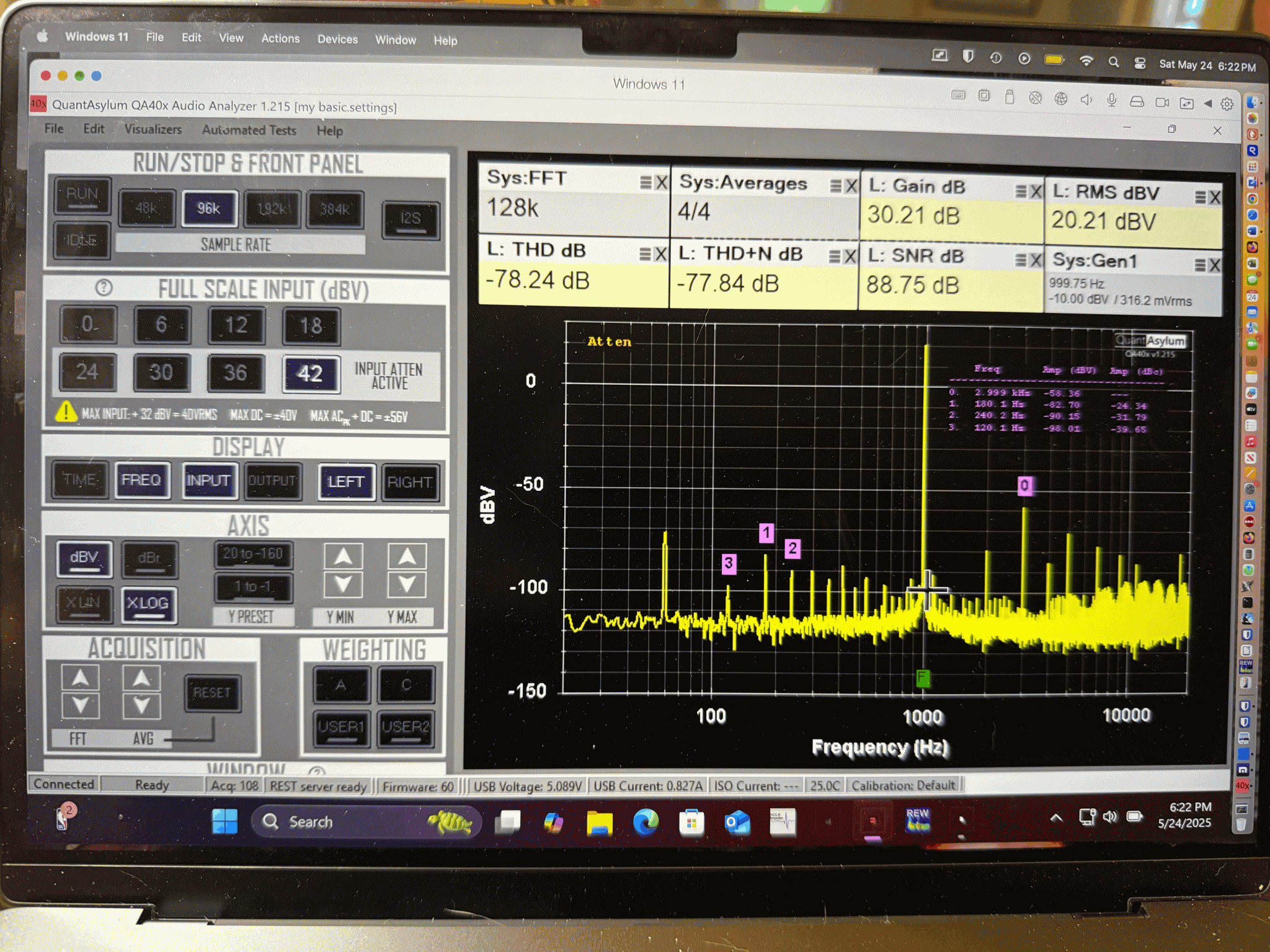Show the LEFT channel
The height and width of the screenshot is (952, 1270).
(346, 482)
